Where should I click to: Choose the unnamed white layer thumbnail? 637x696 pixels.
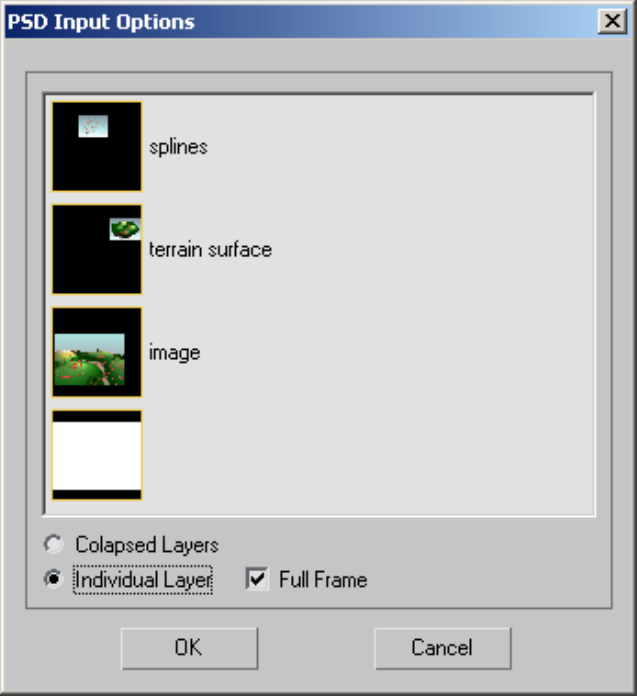[97, 455]
